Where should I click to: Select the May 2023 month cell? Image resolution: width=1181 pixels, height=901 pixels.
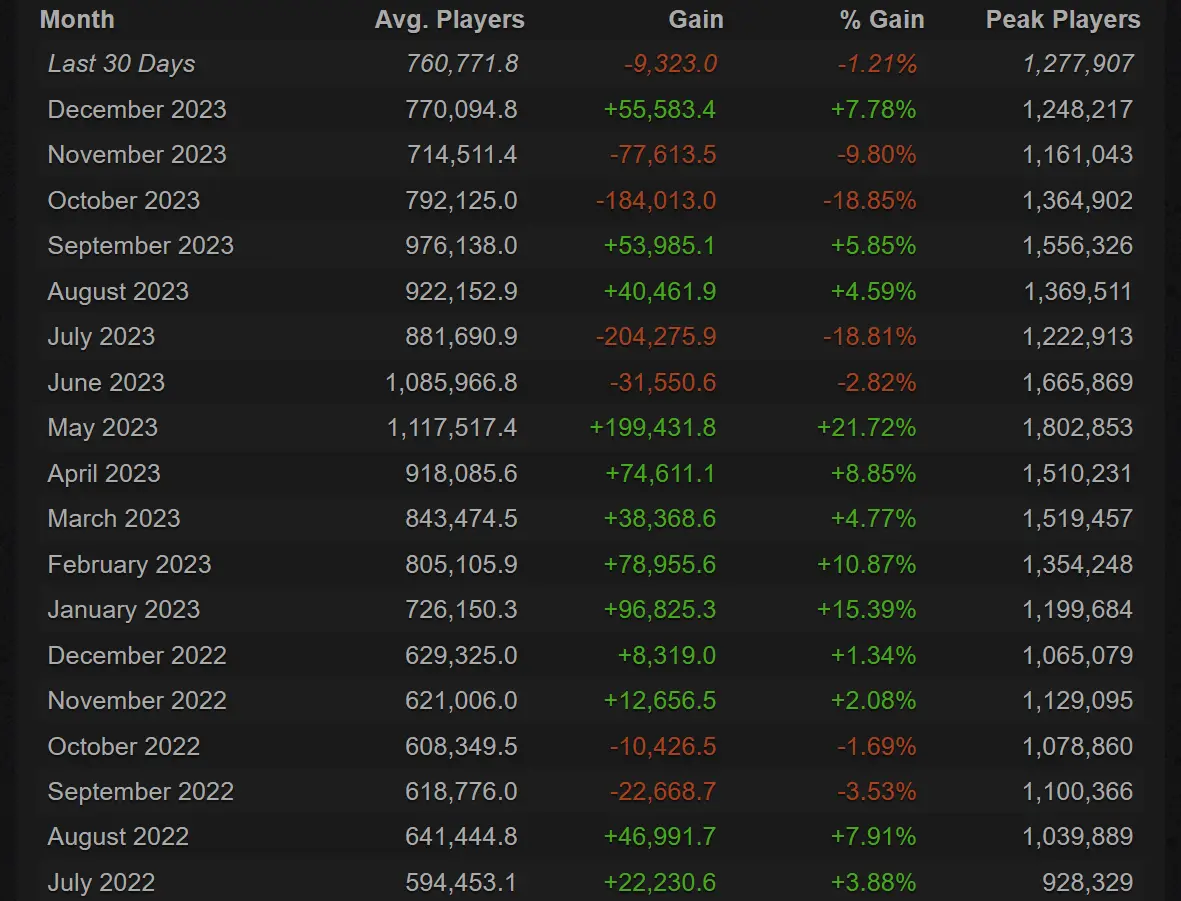102,428
